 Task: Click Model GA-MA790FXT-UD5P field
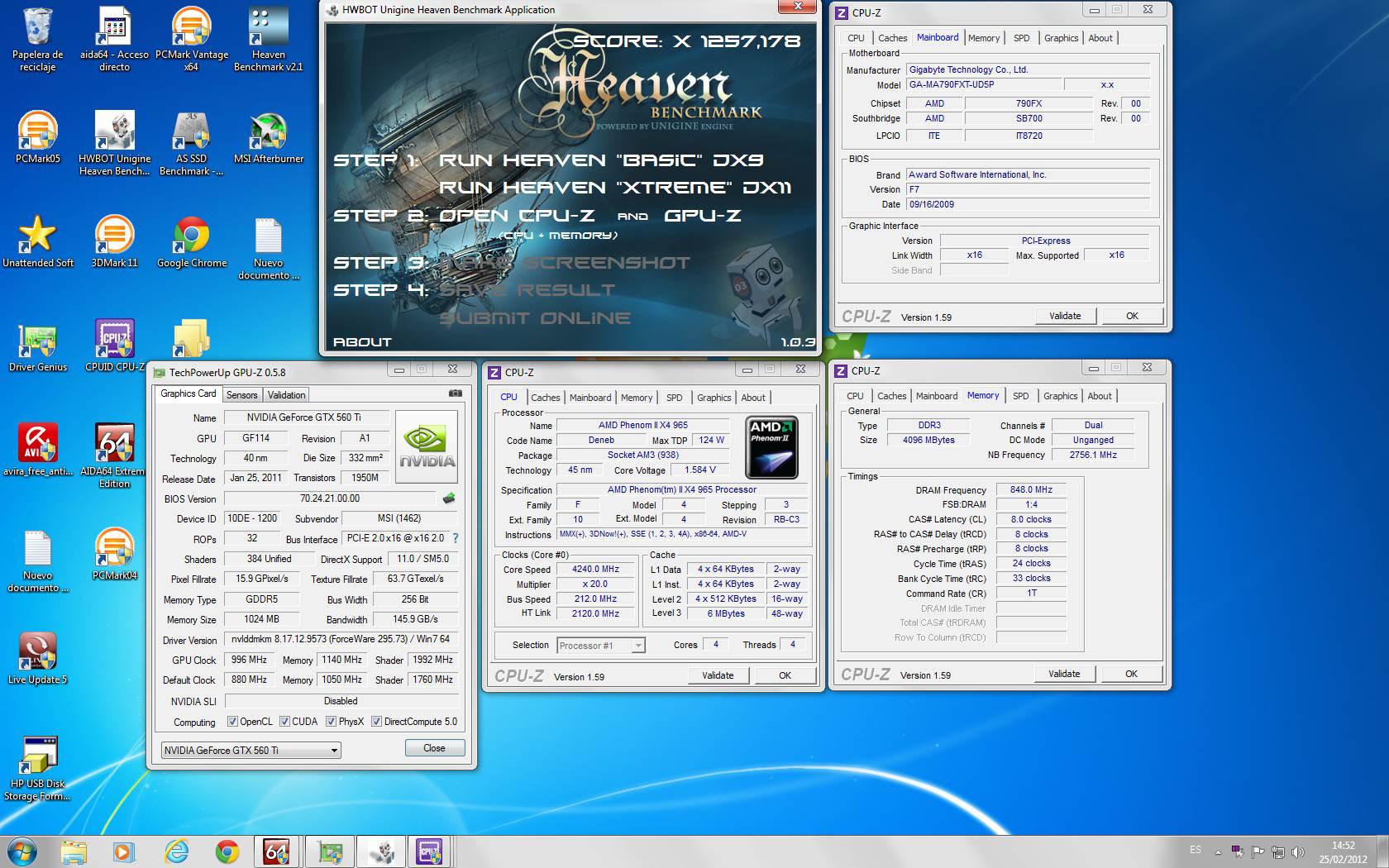[982, 84]
